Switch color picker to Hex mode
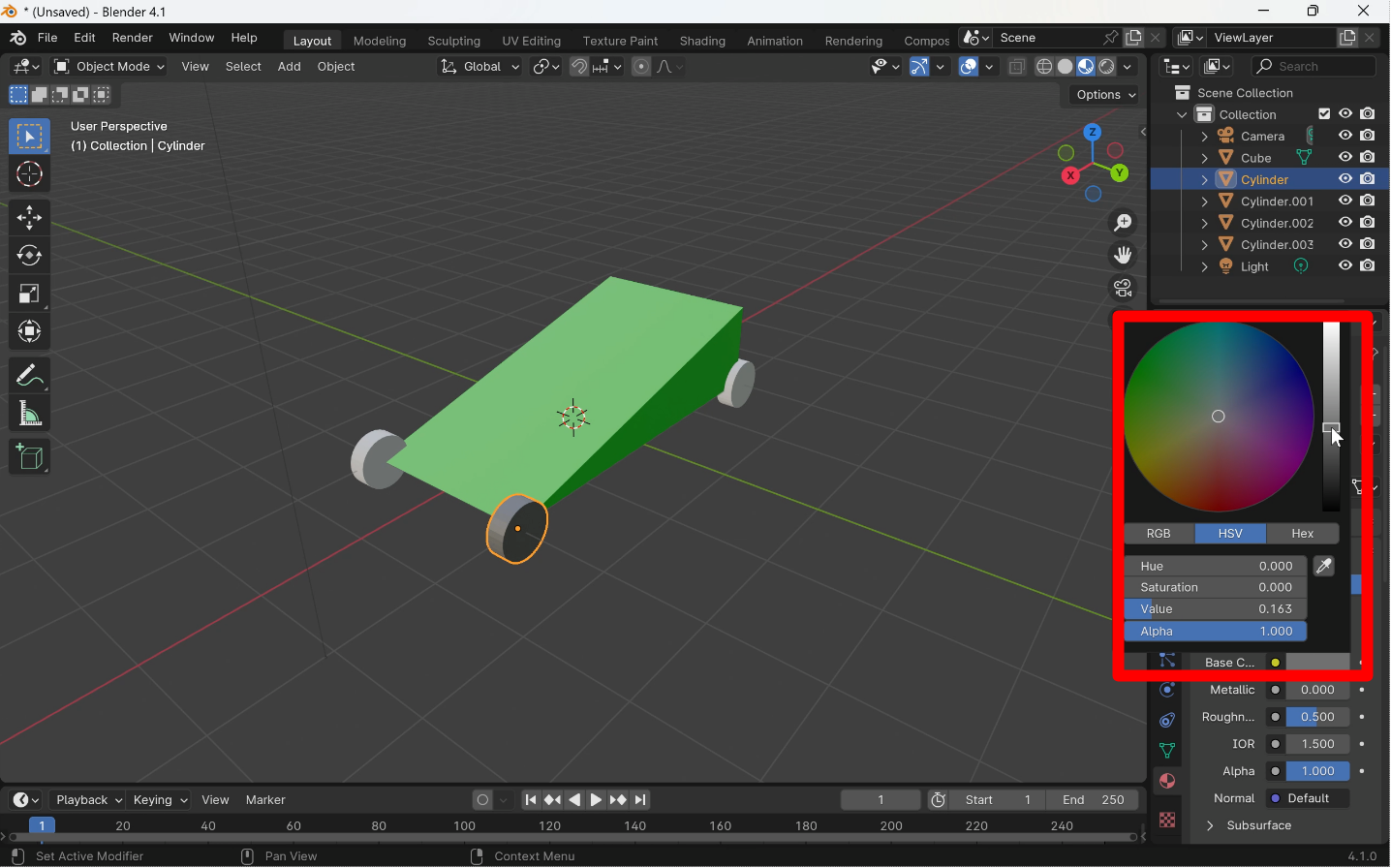 pyautogui.click(x=1303, y=534)
